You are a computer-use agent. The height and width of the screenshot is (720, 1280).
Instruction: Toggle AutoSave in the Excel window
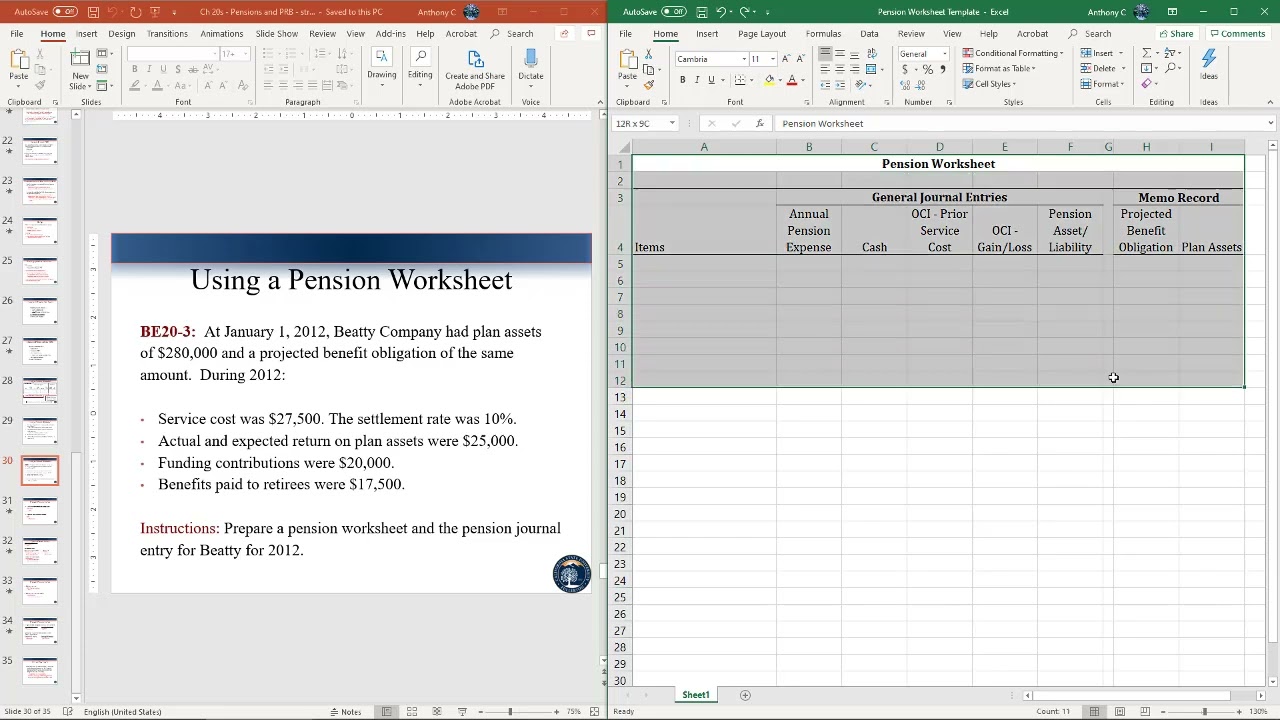[674, 12]
